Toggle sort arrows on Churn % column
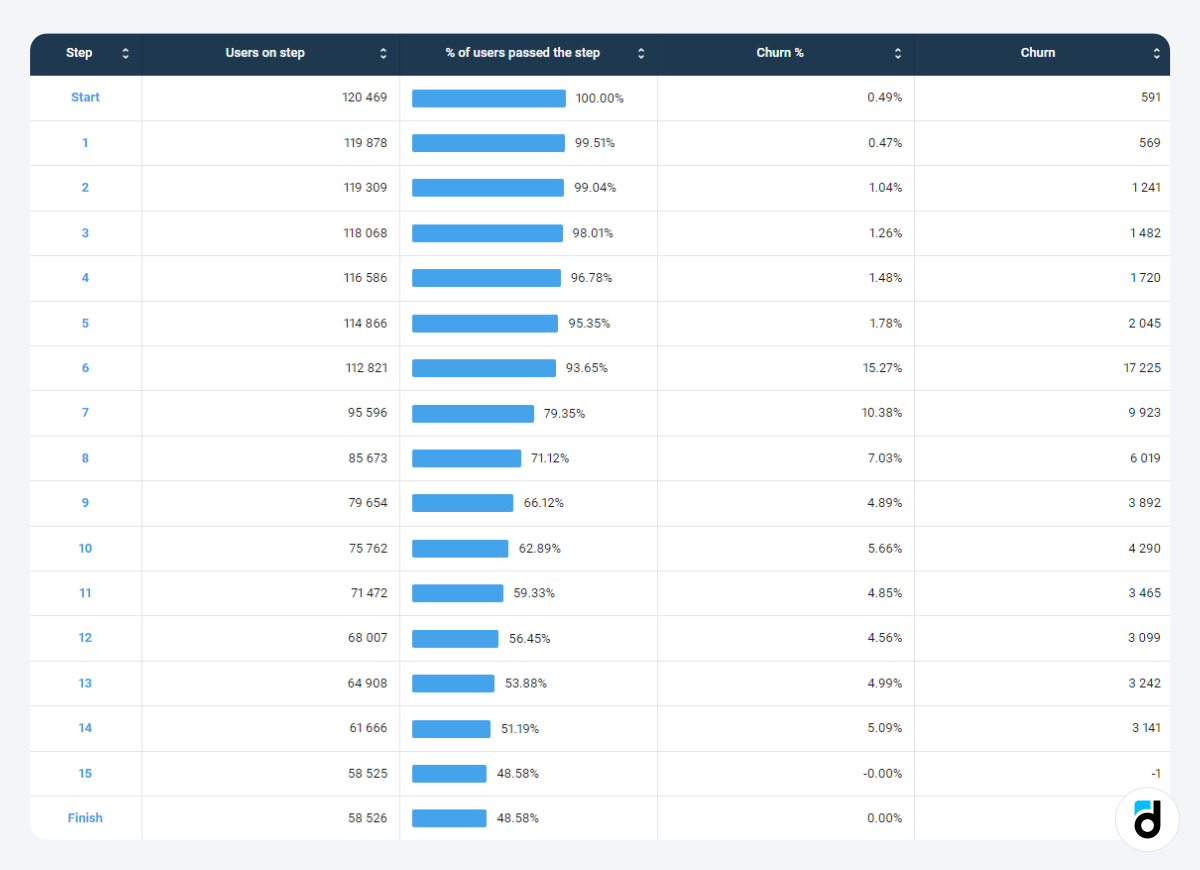Image resolution: width=1200 pixels, height=870 pixels. pyautogui.click(x=898, y=54)
